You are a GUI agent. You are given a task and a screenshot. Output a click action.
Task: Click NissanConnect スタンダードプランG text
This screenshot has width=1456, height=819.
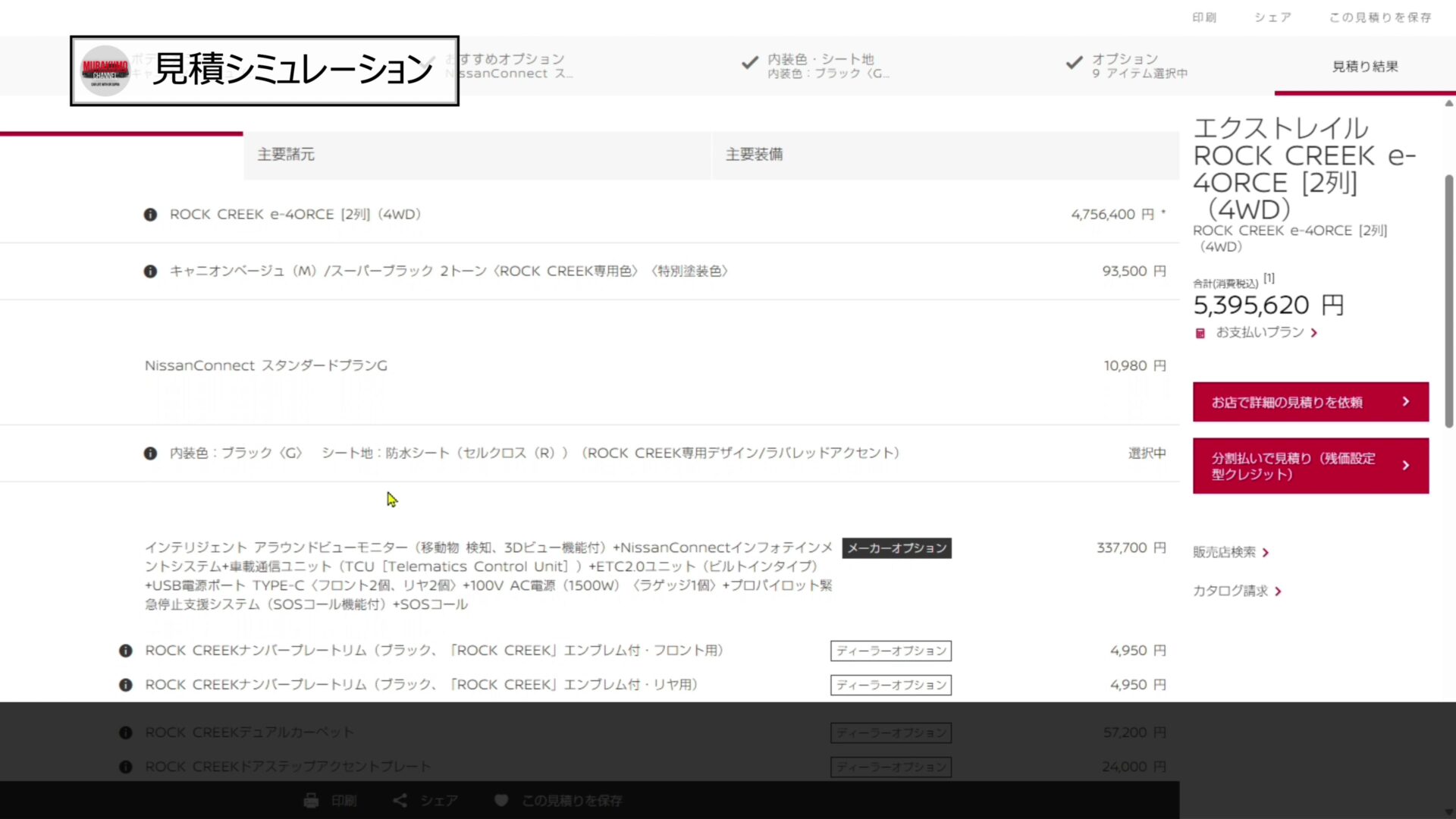click(266, 366)
